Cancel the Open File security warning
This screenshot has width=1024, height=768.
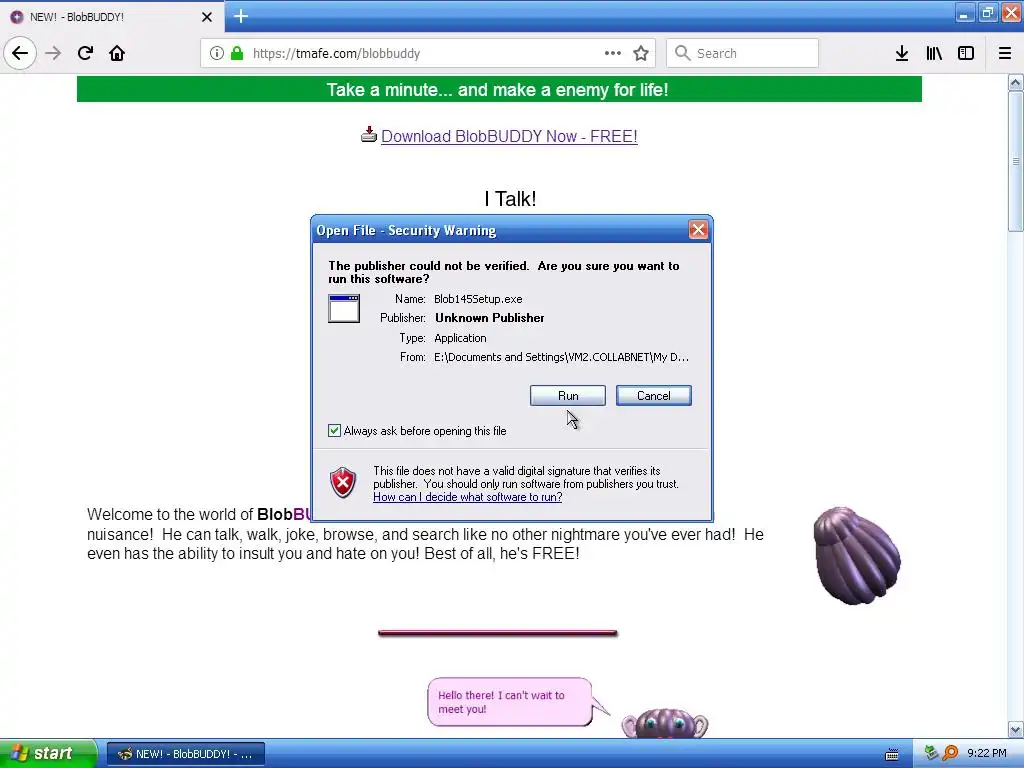[x=653, y=395]
